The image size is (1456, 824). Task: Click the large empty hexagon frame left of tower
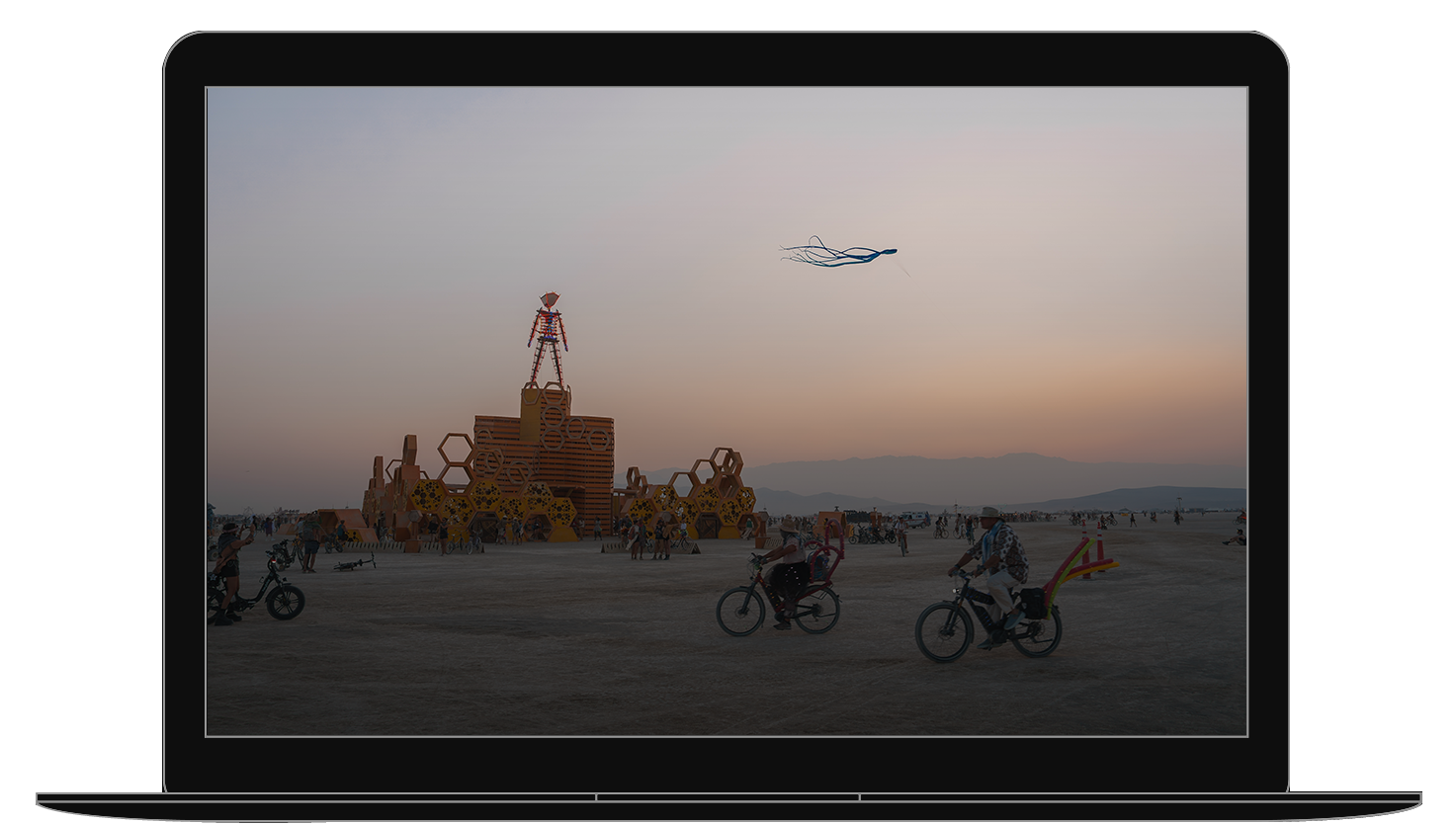coord(455,452)
